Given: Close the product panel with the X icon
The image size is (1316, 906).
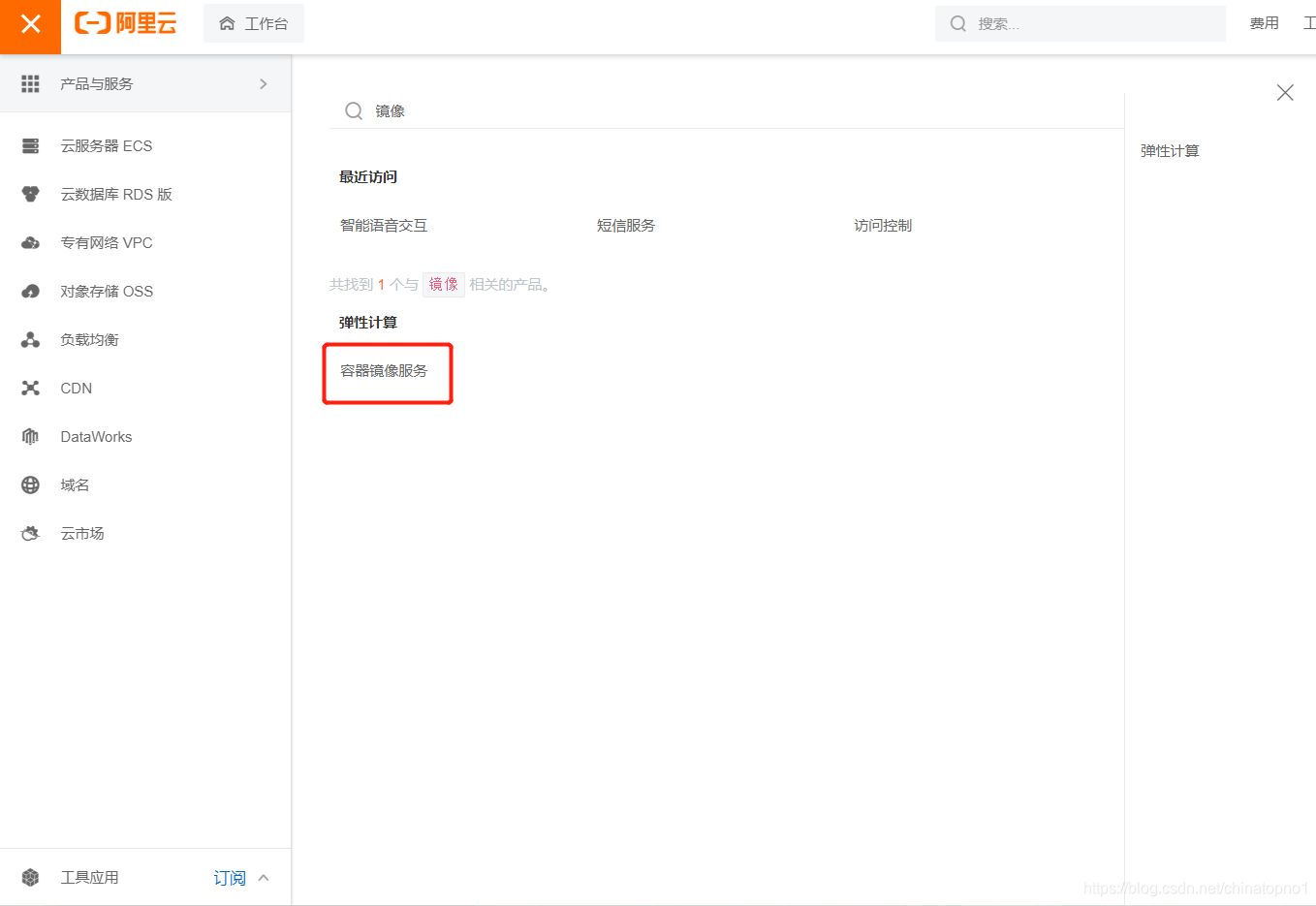Looking at the screenshot, I should click(1285, 93).
